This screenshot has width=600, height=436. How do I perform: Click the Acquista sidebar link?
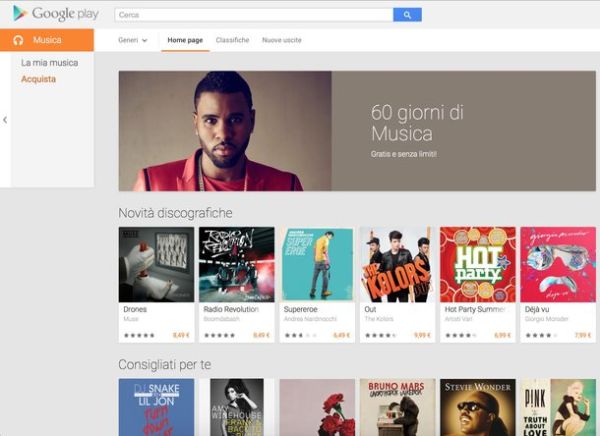pyautogui.click(x=38, y=79)
